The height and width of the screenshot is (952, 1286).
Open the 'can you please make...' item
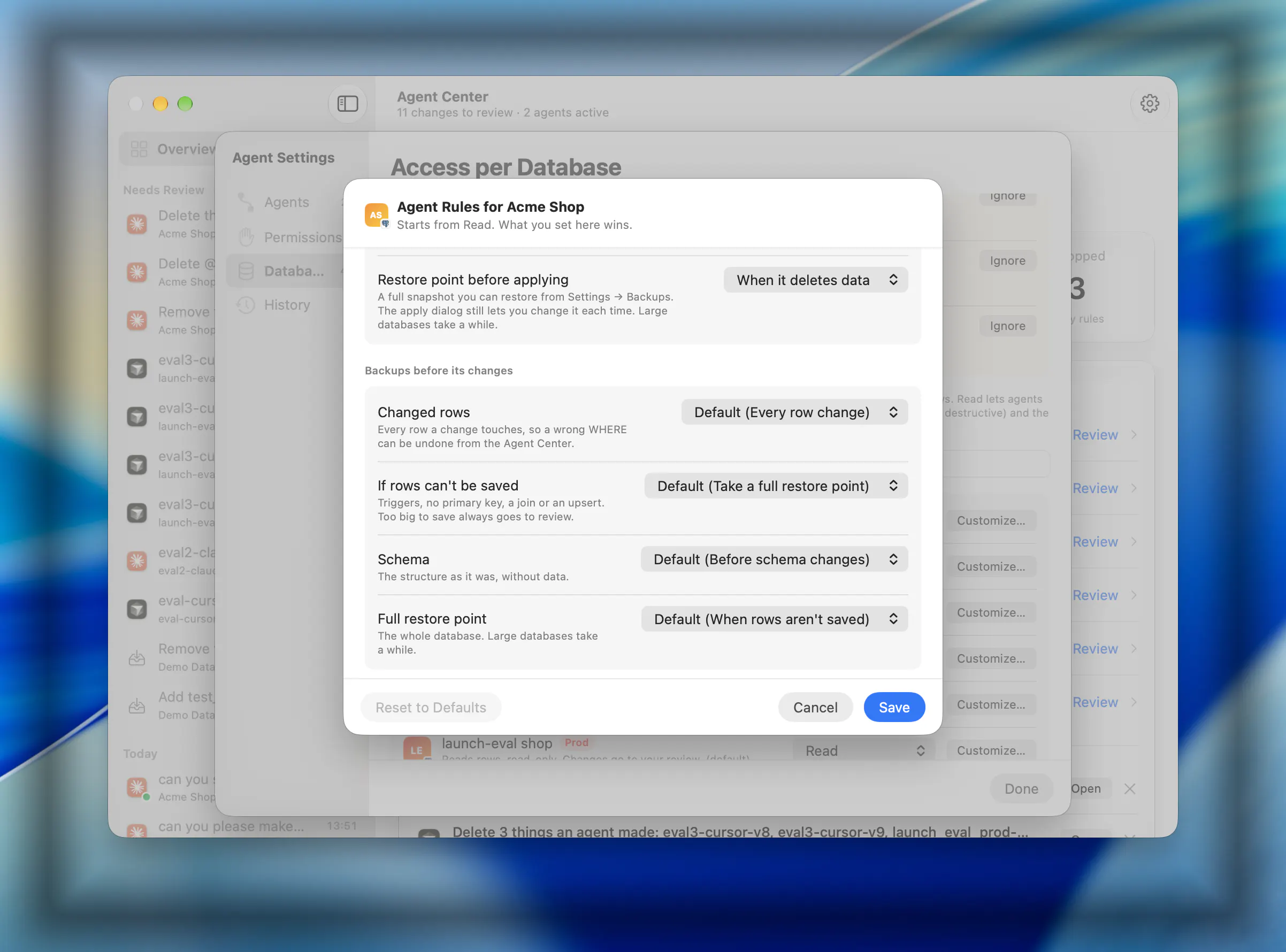coord(242,827)
